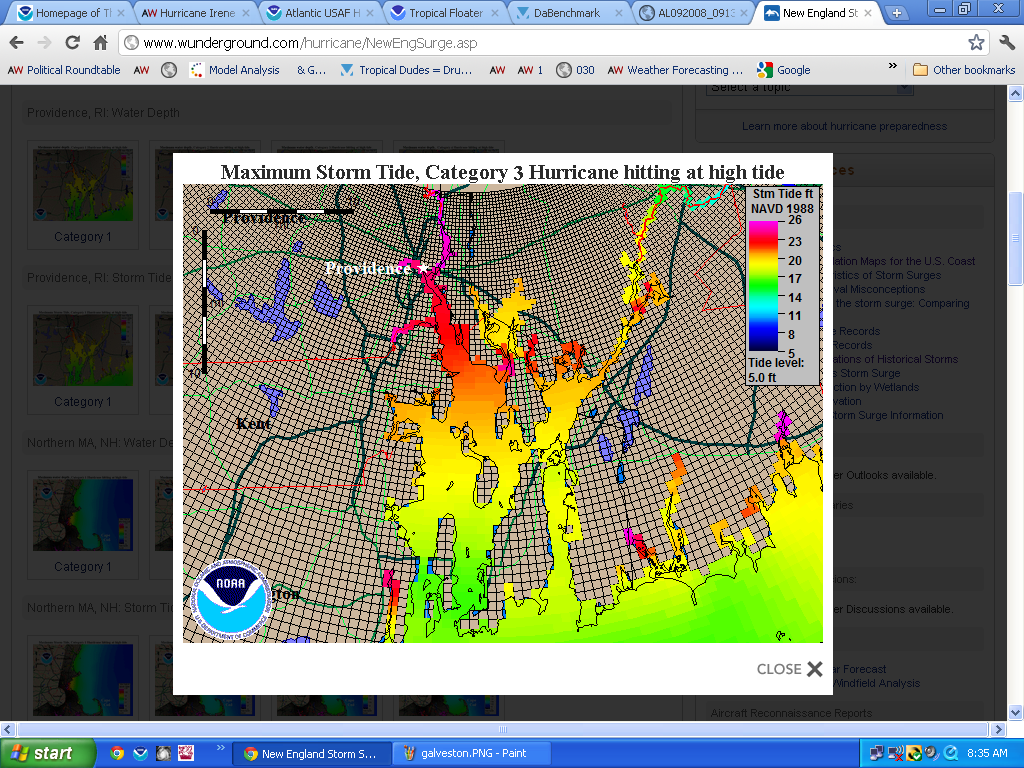Viewport: 1024px width, 768px height.
Task: Close the 'Atlantic USAF H' tab
Action: 370,13
